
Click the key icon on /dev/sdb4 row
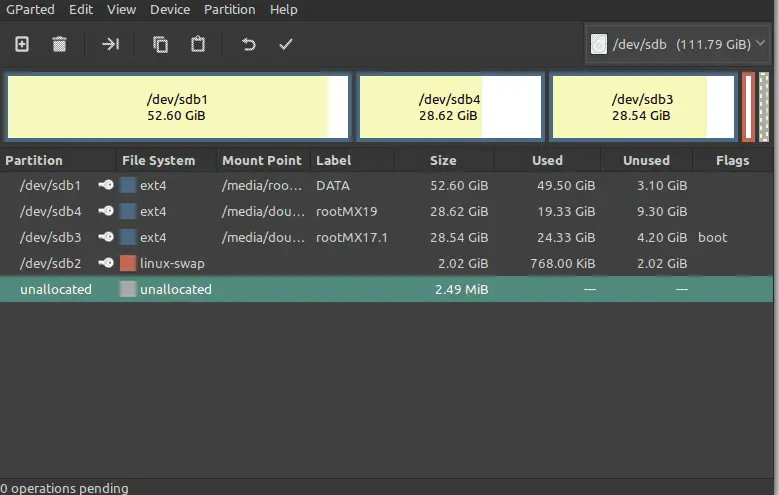[106, 211]
